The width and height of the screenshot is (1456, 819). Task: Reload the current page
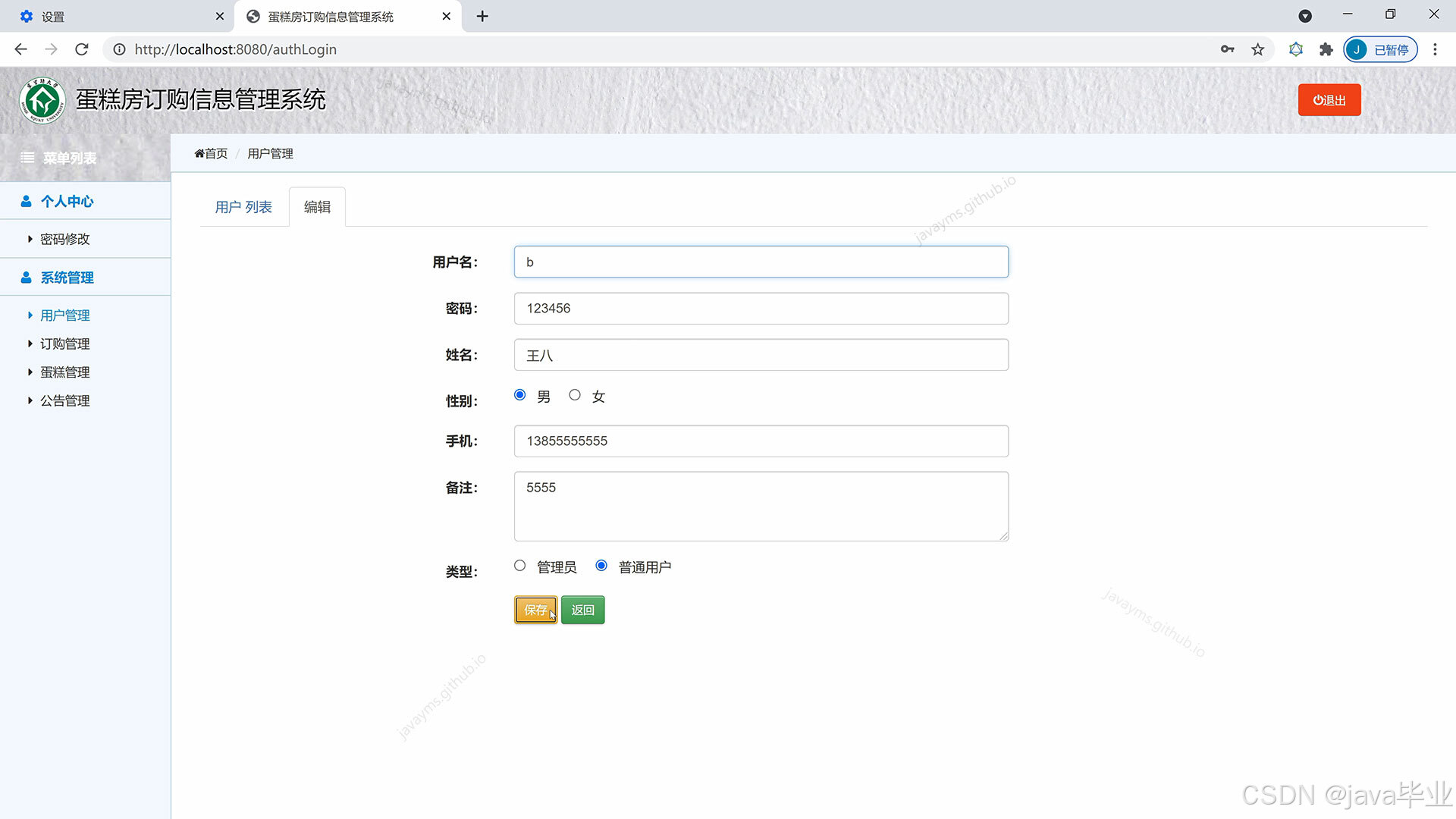click(82, 49)
